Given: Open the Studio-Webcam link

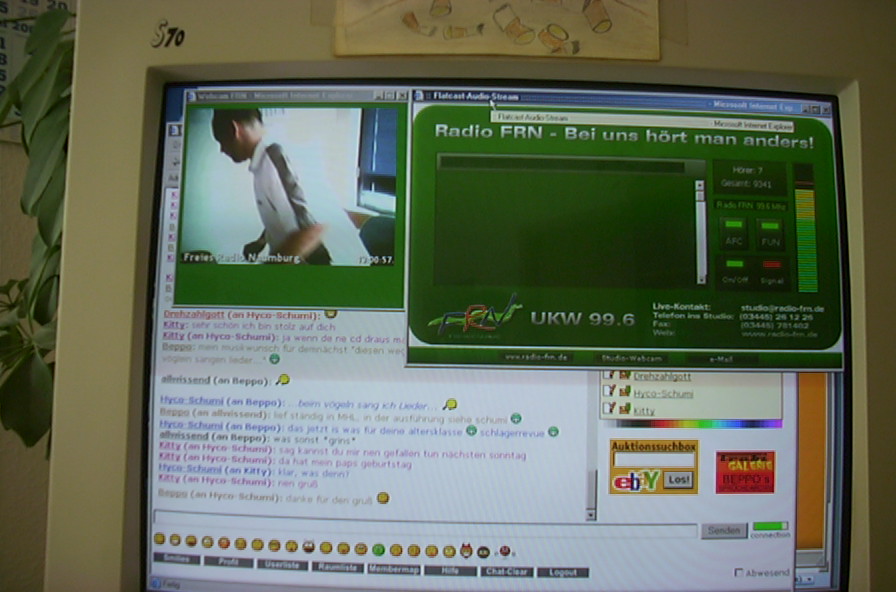Looking at the screenshot, I should tap(626, 357).
